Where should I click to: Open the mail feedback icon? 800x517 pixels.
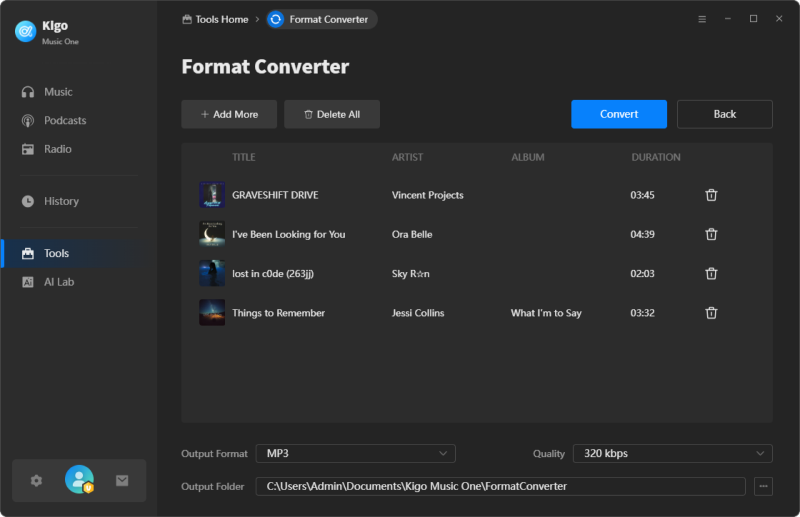click(122, 480)
